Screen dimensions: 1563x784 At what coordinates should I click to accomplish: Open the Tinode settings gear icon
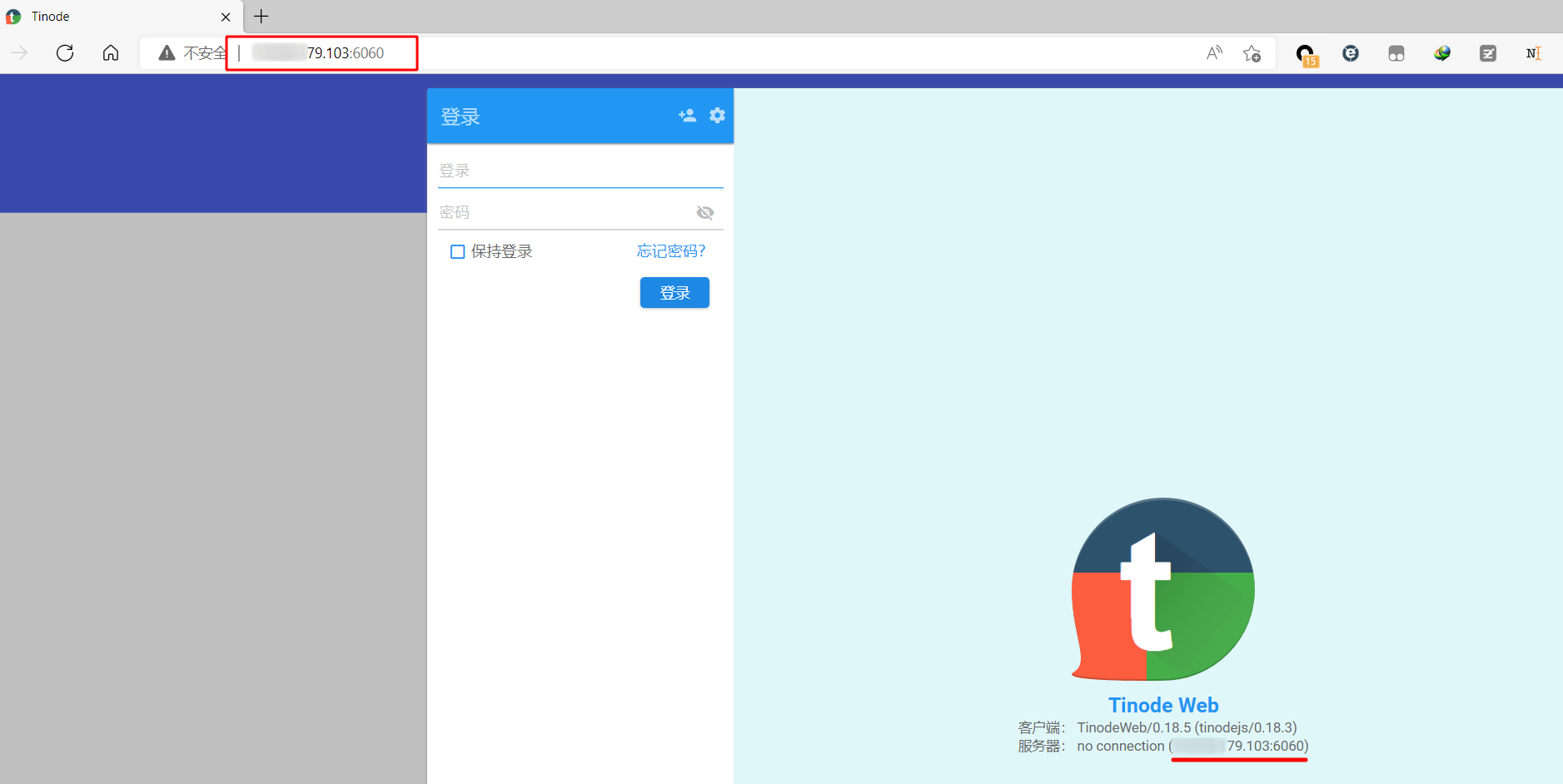point(717,116)
